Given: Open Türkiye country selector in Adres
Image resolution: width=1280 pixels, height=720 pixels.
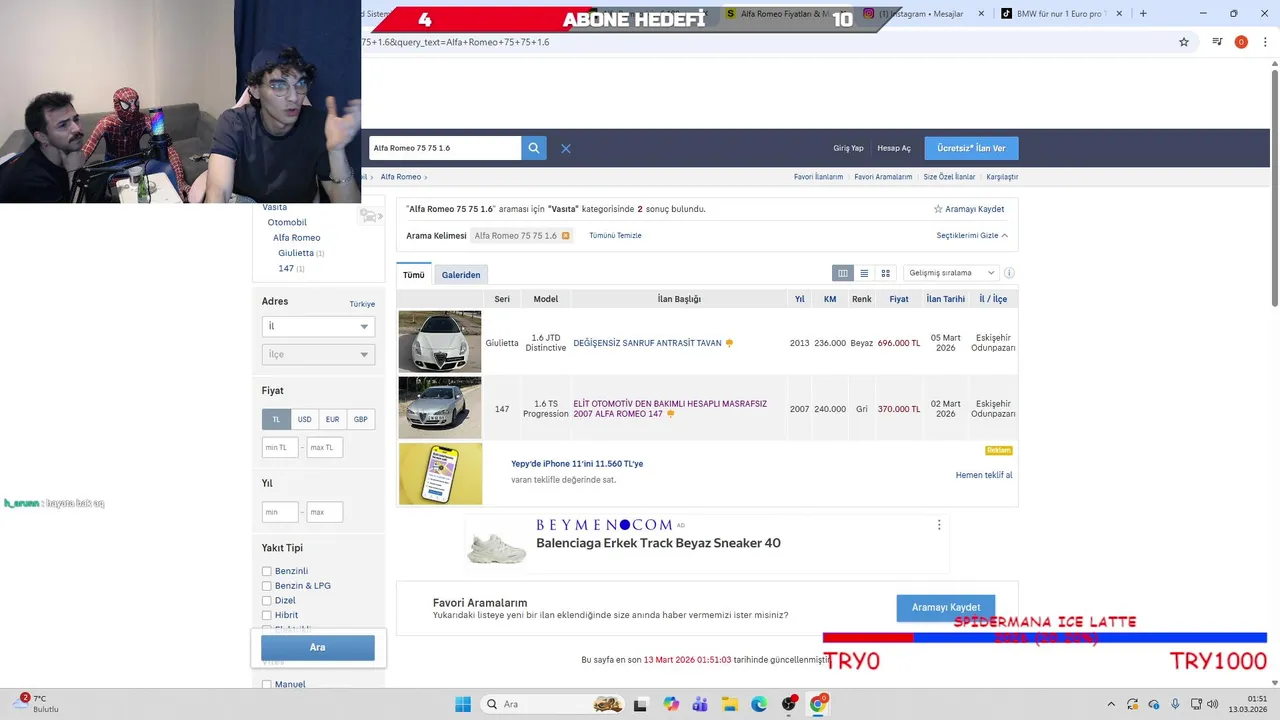Looking at the screenshot, I should 362,304.
